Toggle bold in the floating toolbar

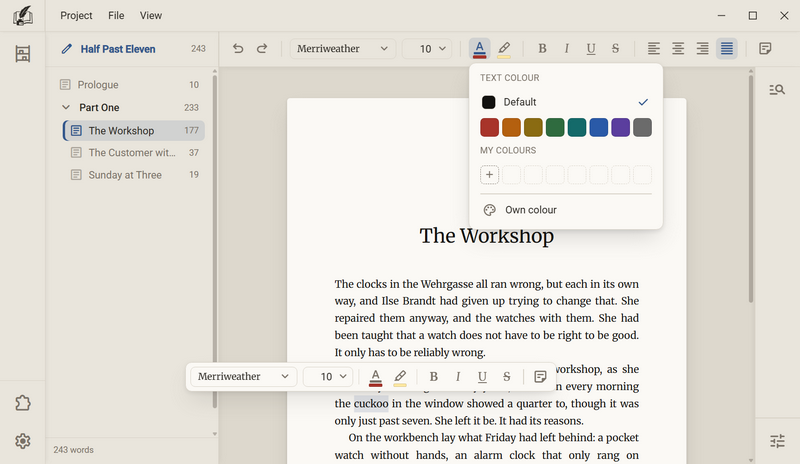[x=434, y=377]
